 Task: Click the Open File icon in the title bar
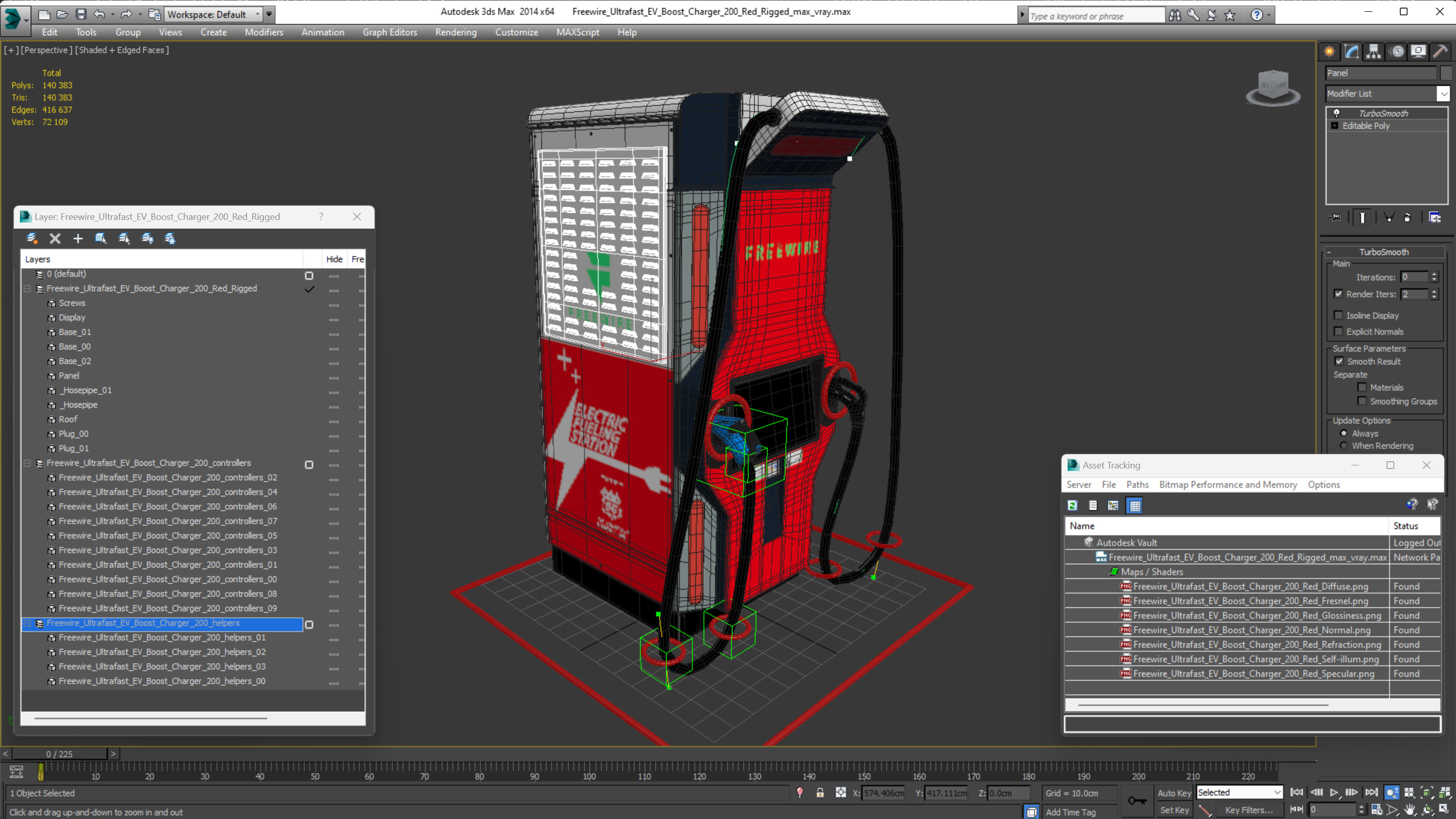click(x=62, y=14)
